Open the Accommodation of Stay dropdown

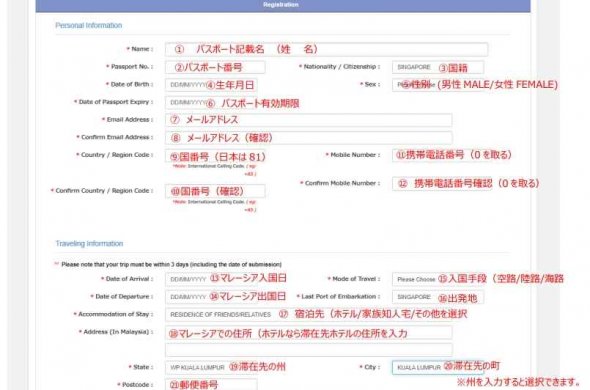point(308,315)
